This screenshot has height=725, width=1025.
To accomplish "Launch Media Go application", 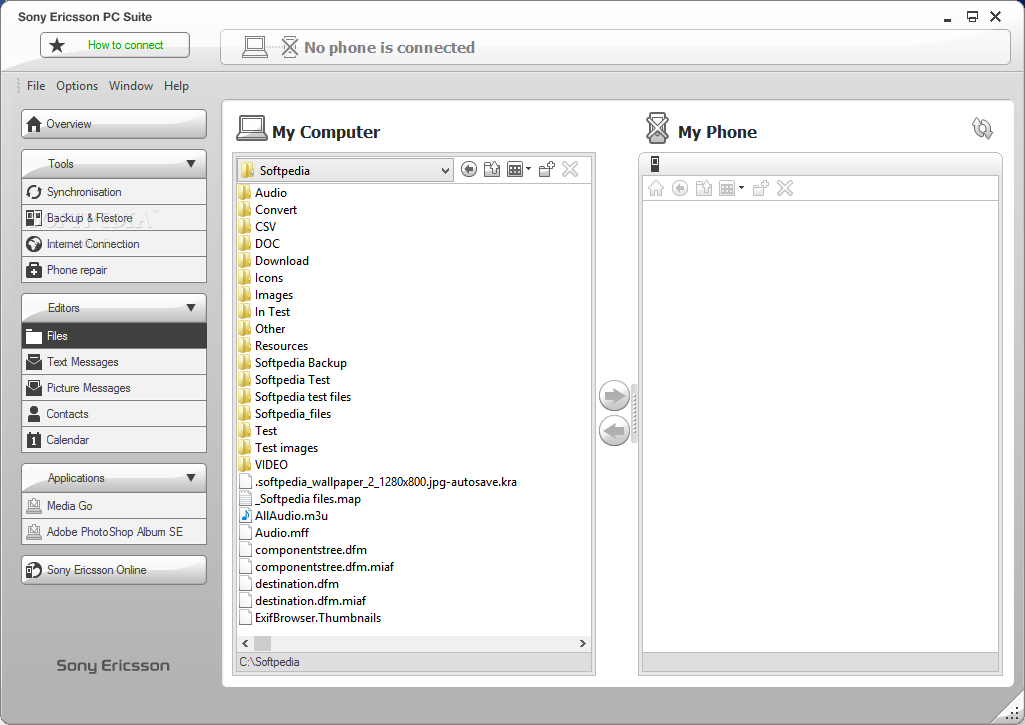I will [114, 506].
